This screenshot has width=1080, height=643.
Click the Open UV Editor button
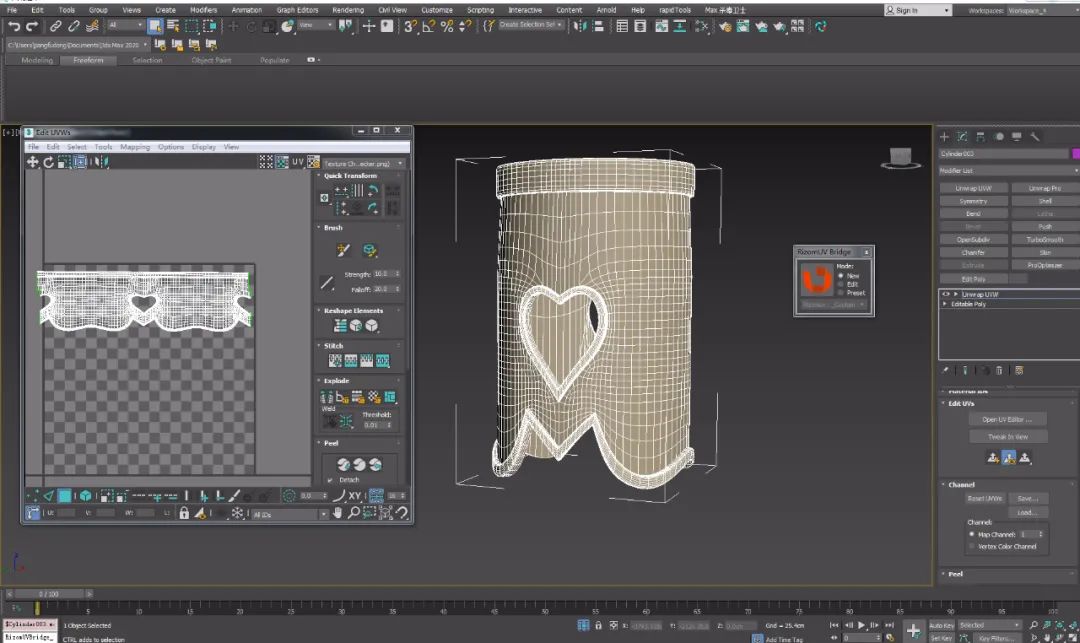click(x=1008, y=419)
